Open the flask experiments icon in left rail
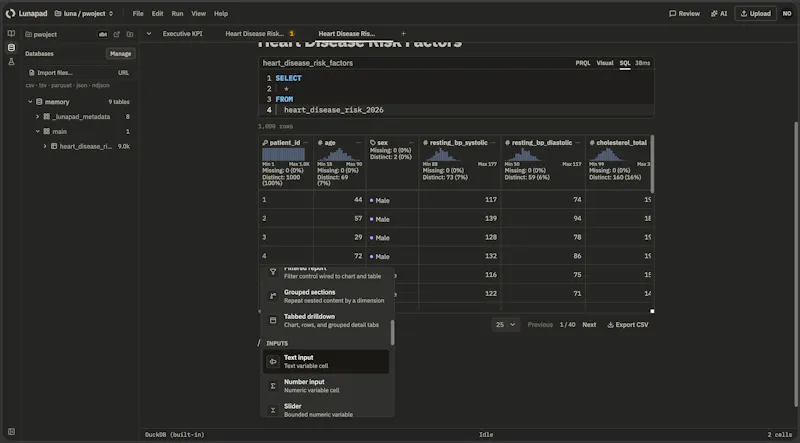Viewport: 800px width, 443px height. click(11, 62)
